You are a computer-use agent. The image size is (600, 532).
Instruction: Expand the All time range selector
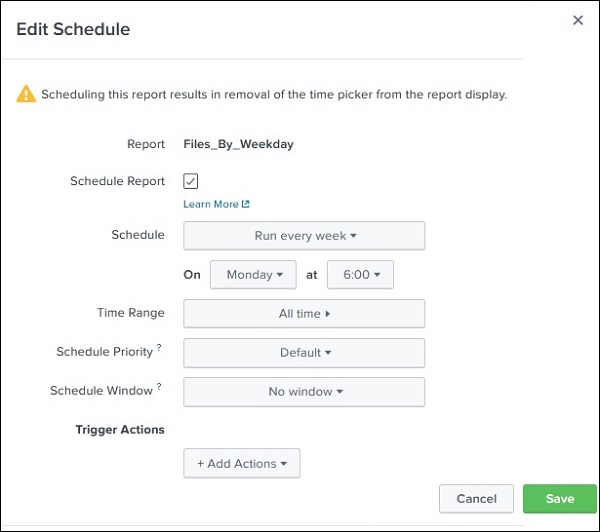pyautogui.click(x=304, y=314)
